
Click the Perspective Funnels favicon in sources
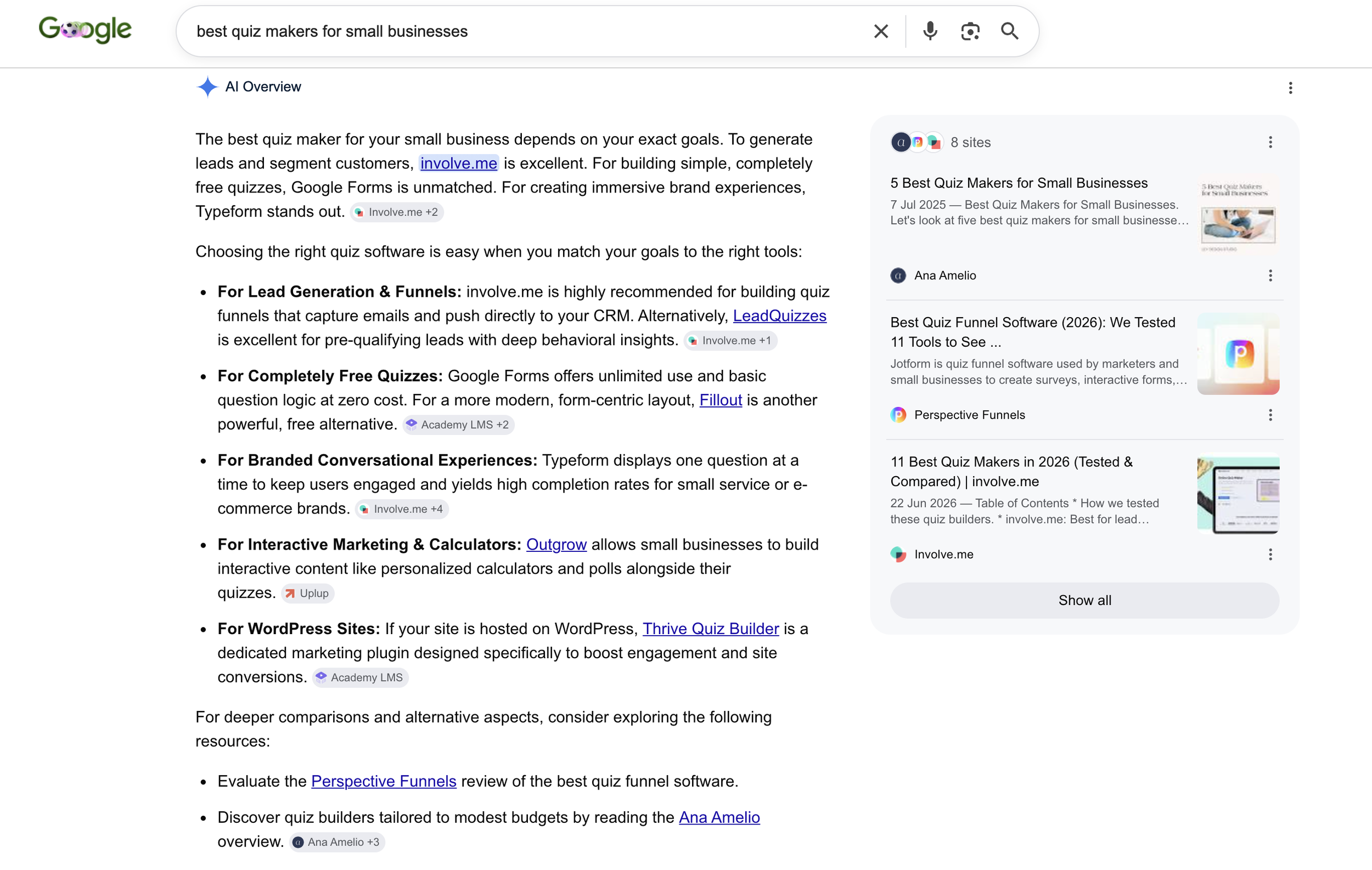point(898,415)
